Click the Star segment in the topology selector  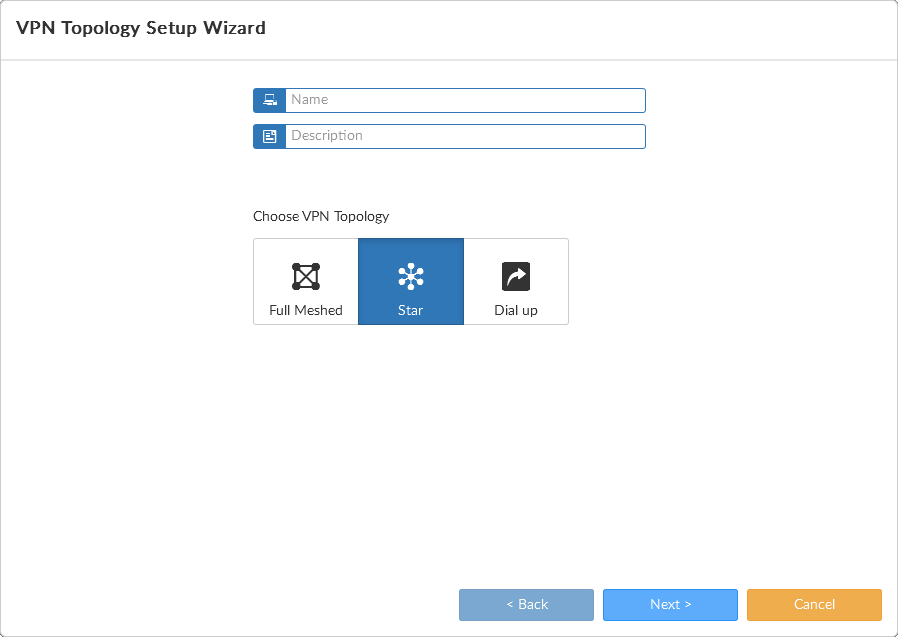[x=410, y=281]
